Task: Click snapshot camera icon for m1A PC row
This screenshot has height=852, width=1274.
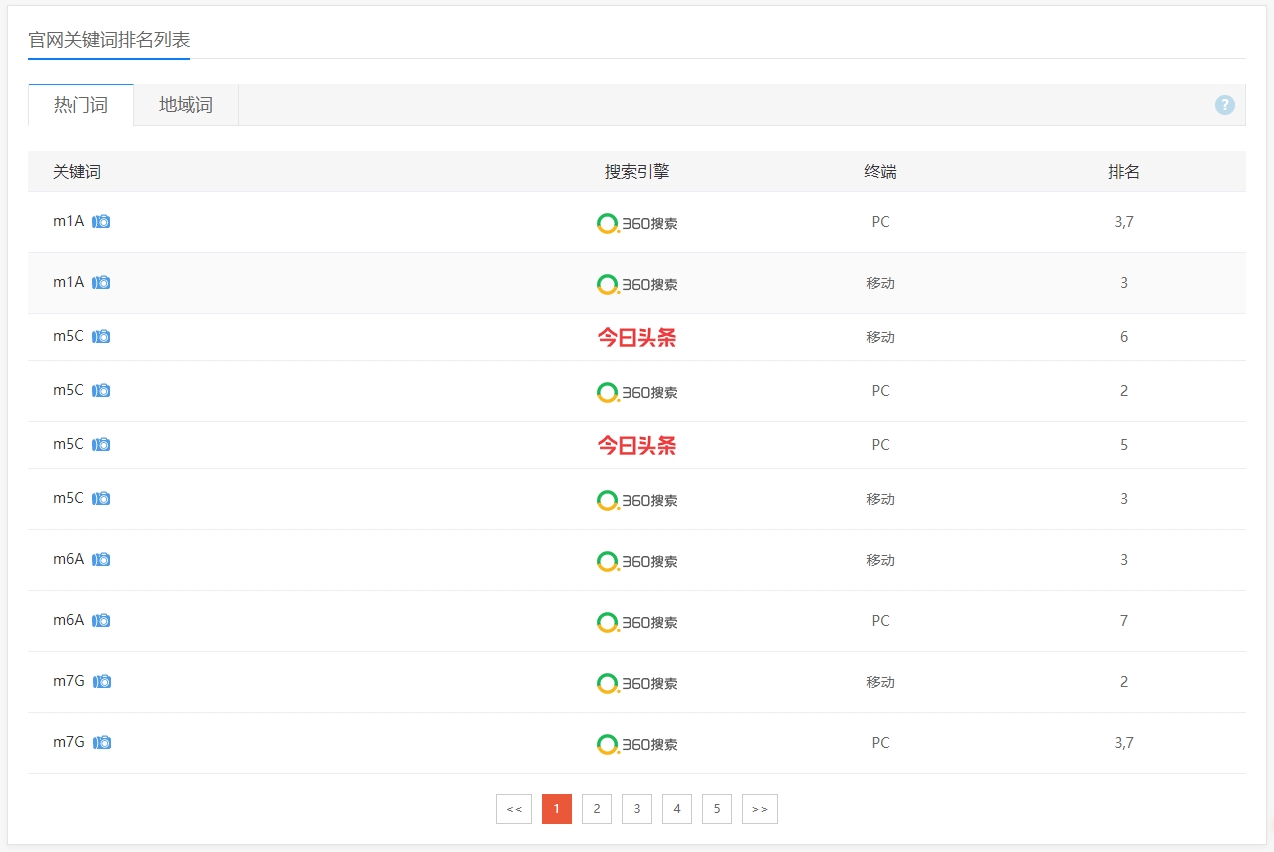Action: click(101, 222)
